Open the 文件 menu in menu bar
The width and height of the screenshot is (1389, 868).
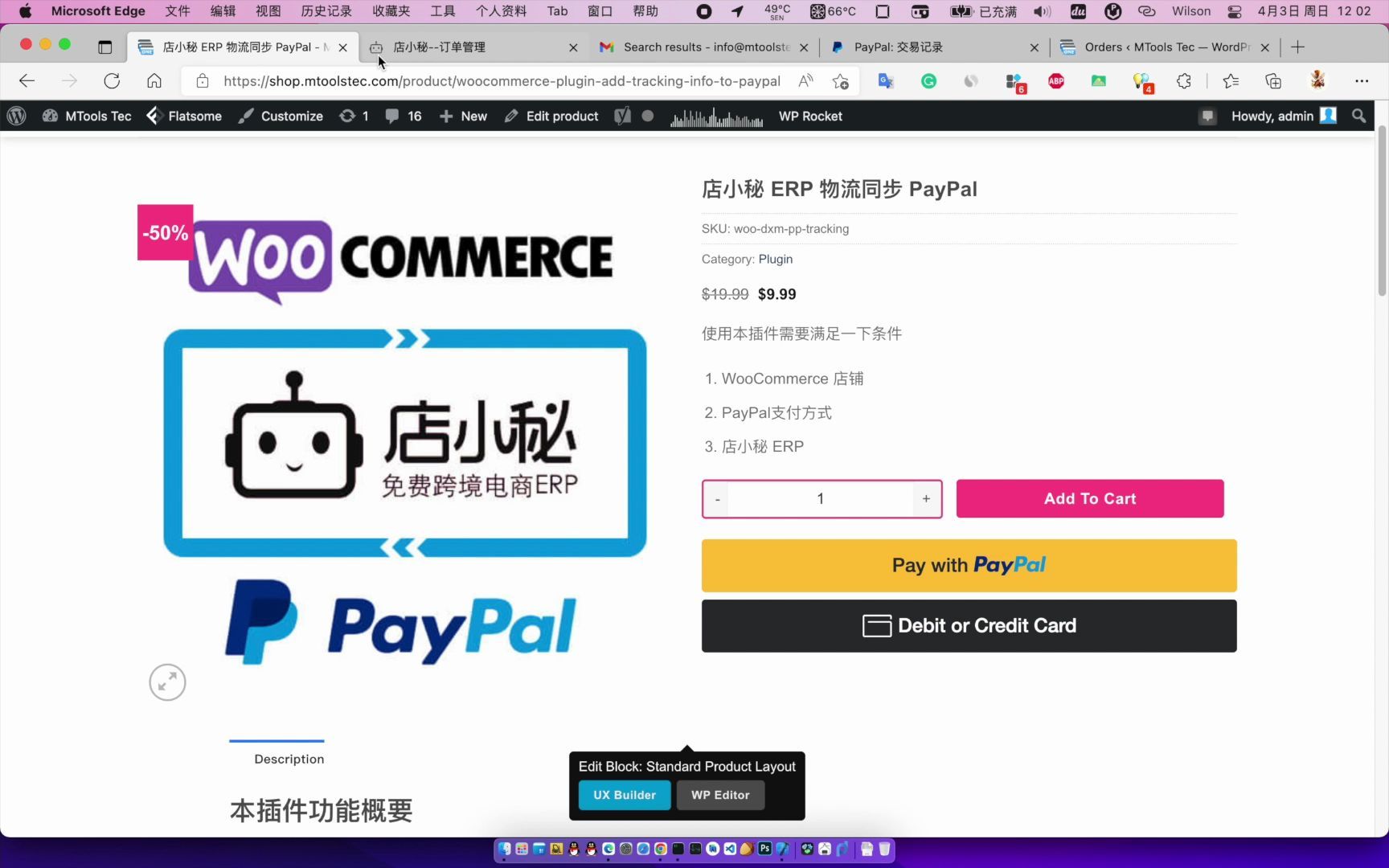tap(177, 11)
